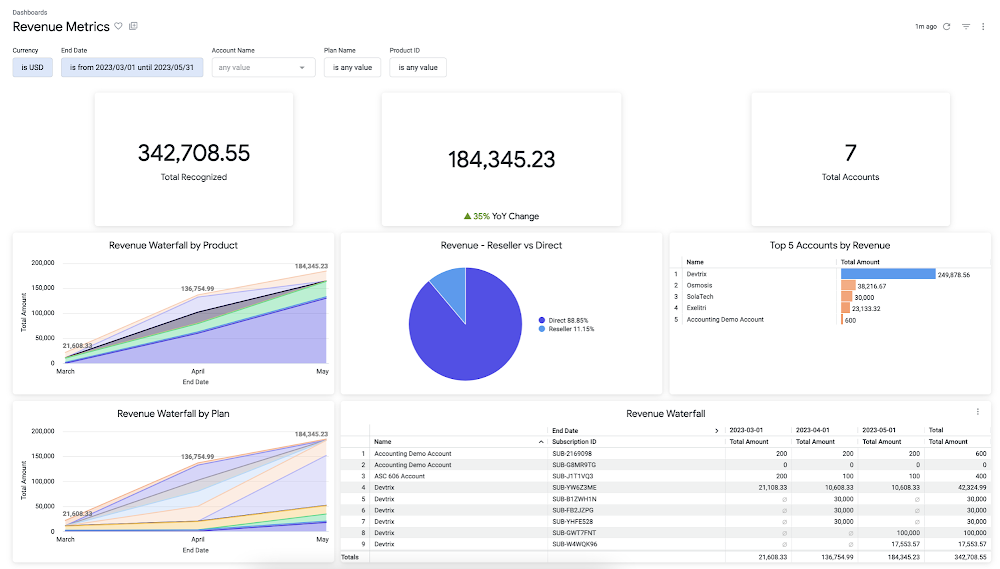Click the Revenue - Reseller vs Direct title
This screenshot has height=569, width=1000.
tap(501, 245)
